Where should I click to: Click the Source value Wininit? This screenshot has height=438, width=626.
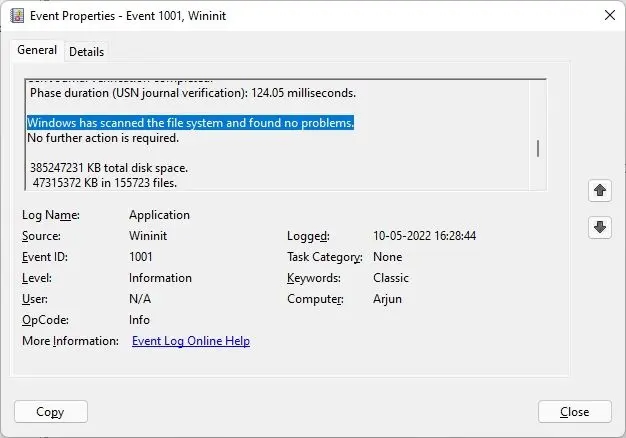click(x=151, y=236)
